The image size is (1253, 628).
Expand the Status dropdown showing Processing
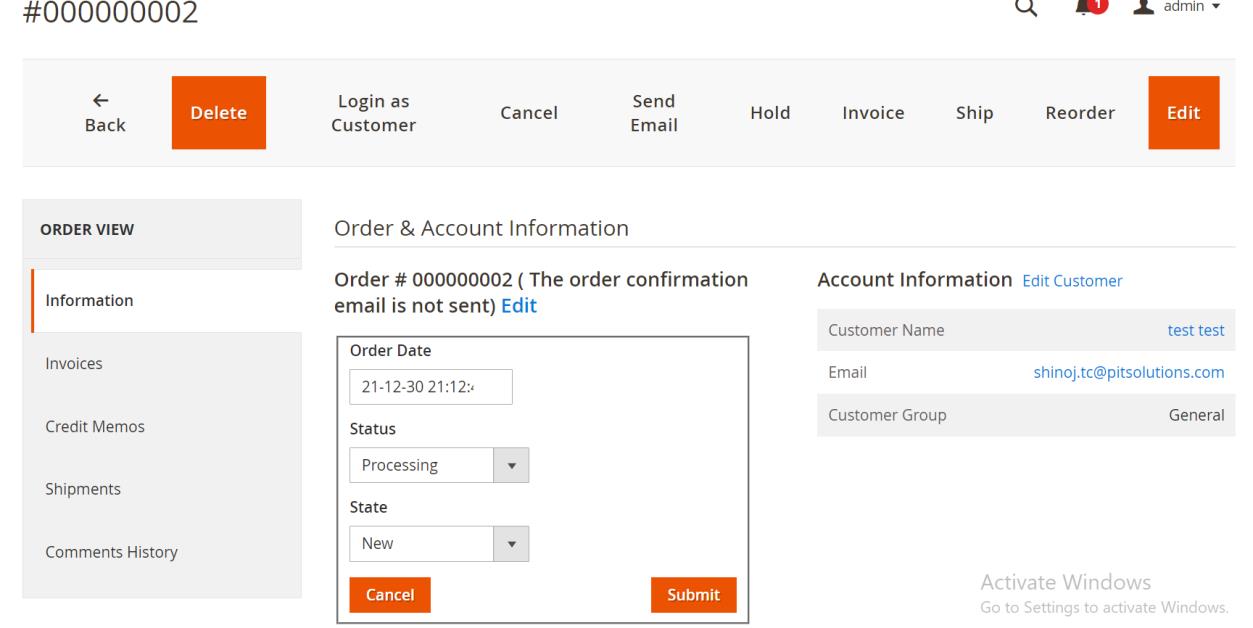438,465
